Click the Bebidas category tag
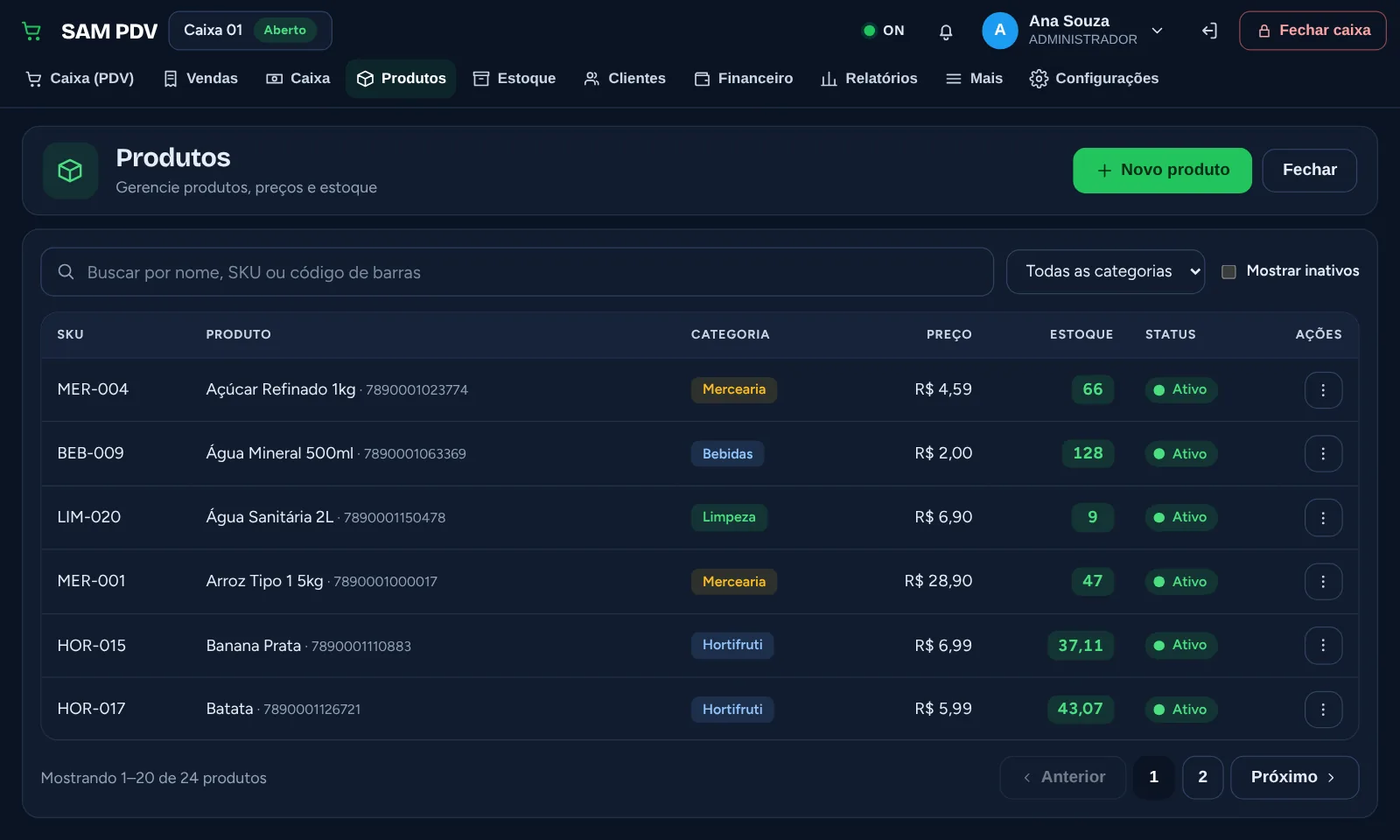This screenshot has width=1400, height=840. (727, 454)
